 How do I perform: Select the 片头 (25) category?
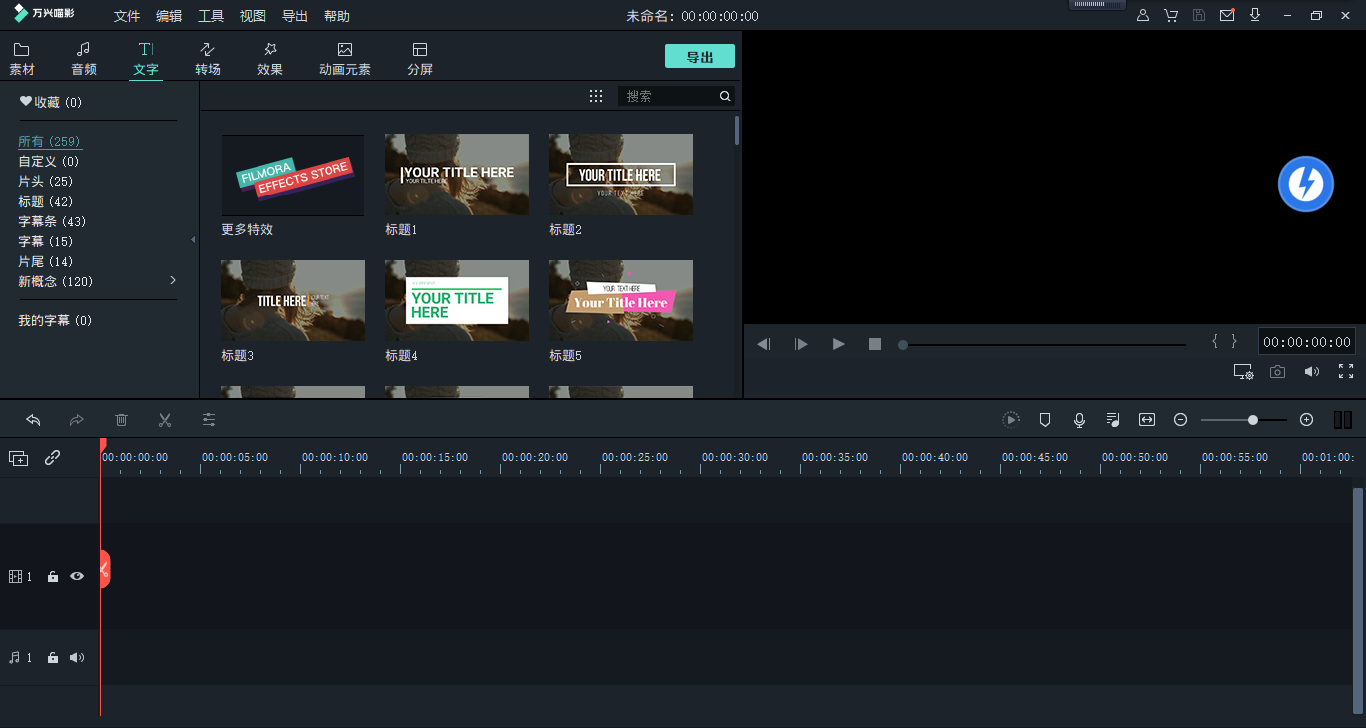tap(46, 181)
